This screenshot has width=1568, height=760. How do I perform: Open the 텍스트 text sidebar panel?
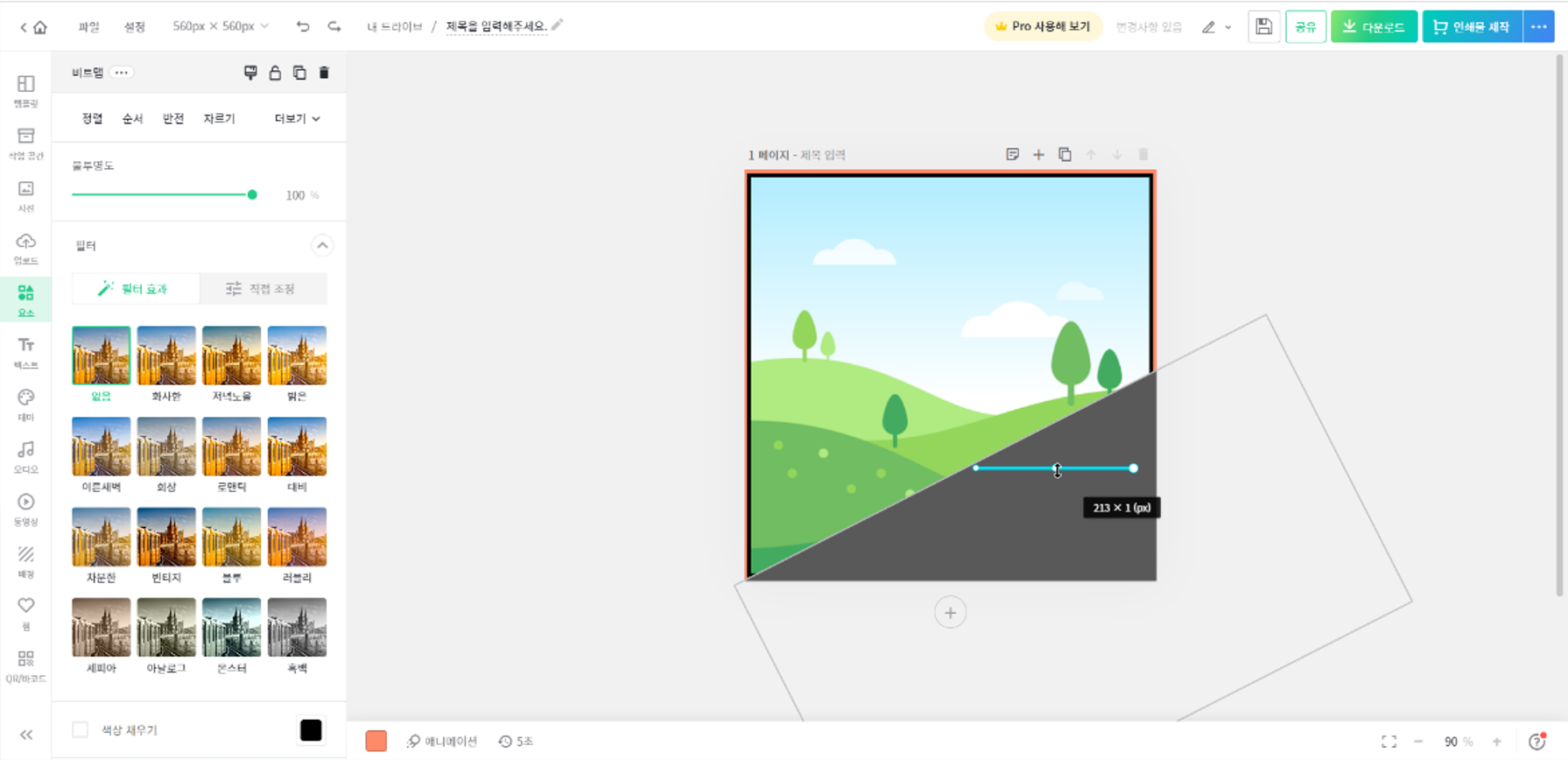pyautogui.click(x=26, y=353)
